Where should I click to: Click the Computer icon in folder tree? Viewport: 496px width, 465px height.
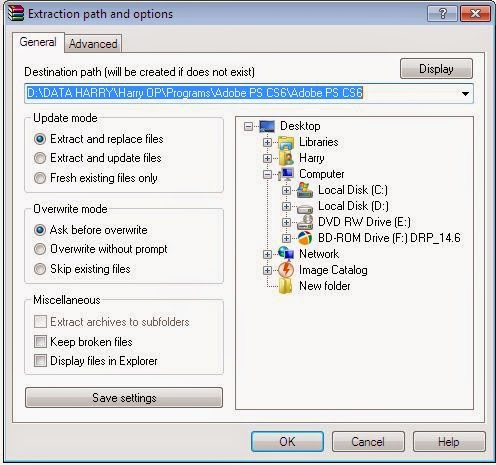click(x=286, y=174)
